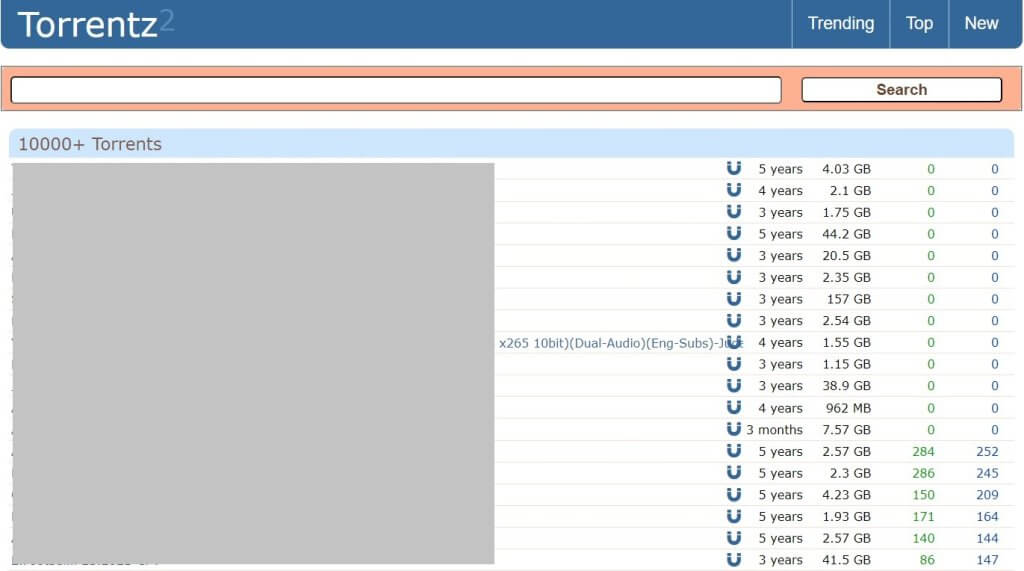Viewport: 1024px width, 571px height.
Task: Open the magnet link in the 2.54 GB row
Action: [734, 320]
